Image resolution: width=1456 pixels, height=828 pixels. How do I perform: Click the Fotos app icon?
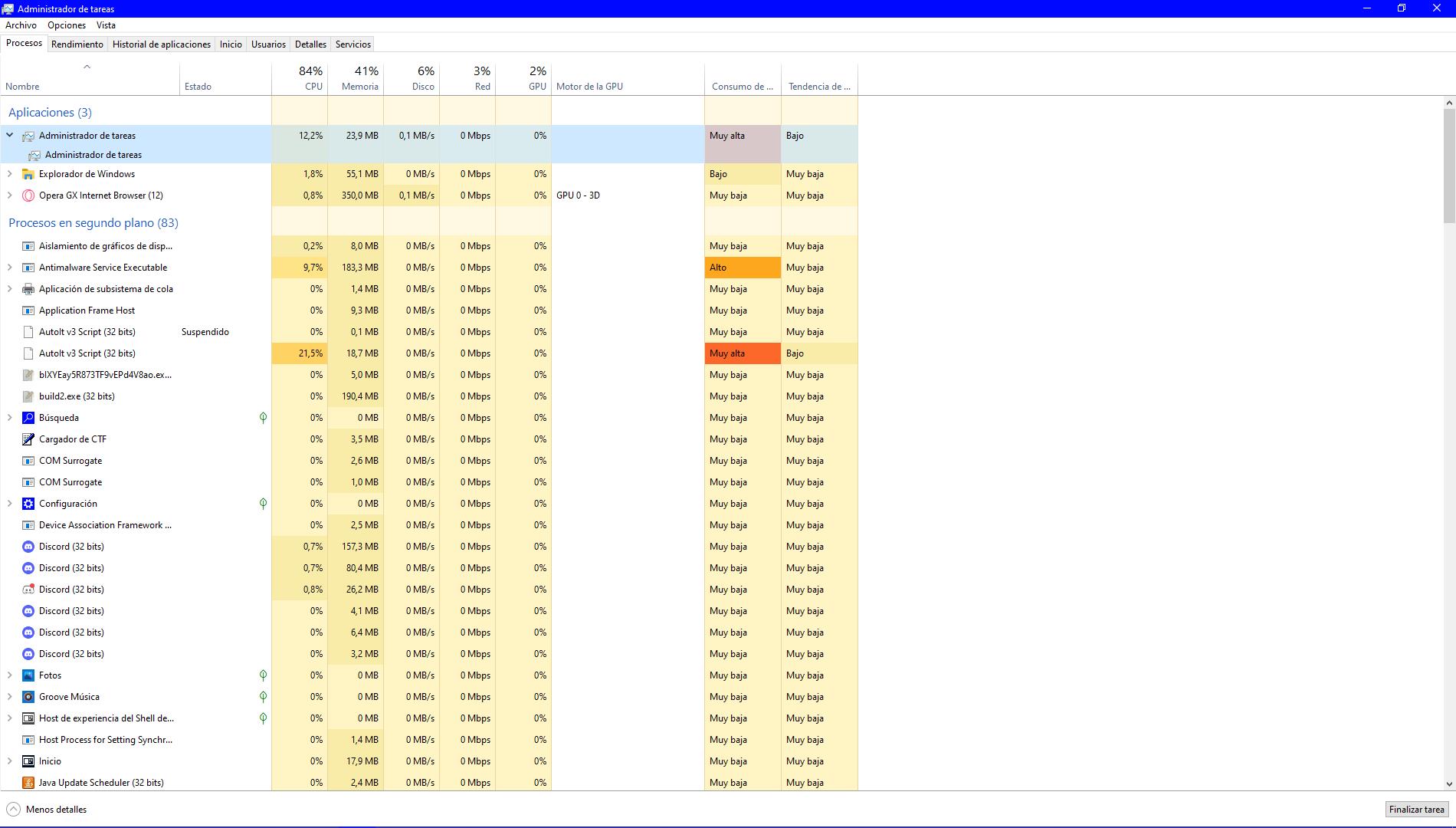tap(28, 675)
